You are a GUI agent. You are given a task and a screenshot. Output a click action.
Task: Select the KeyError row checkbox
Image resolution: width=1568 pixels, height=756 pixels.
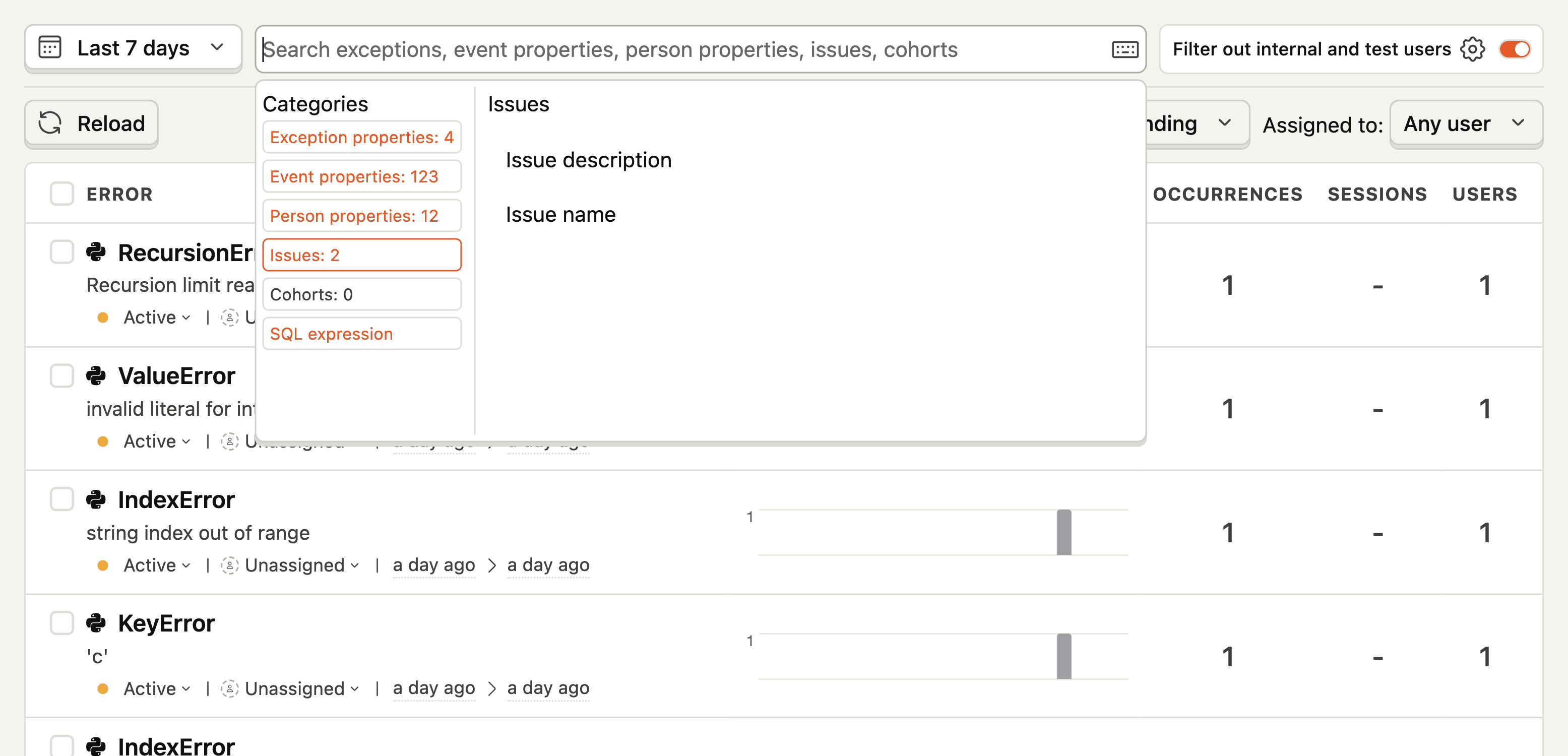click(x=61, y=623)
